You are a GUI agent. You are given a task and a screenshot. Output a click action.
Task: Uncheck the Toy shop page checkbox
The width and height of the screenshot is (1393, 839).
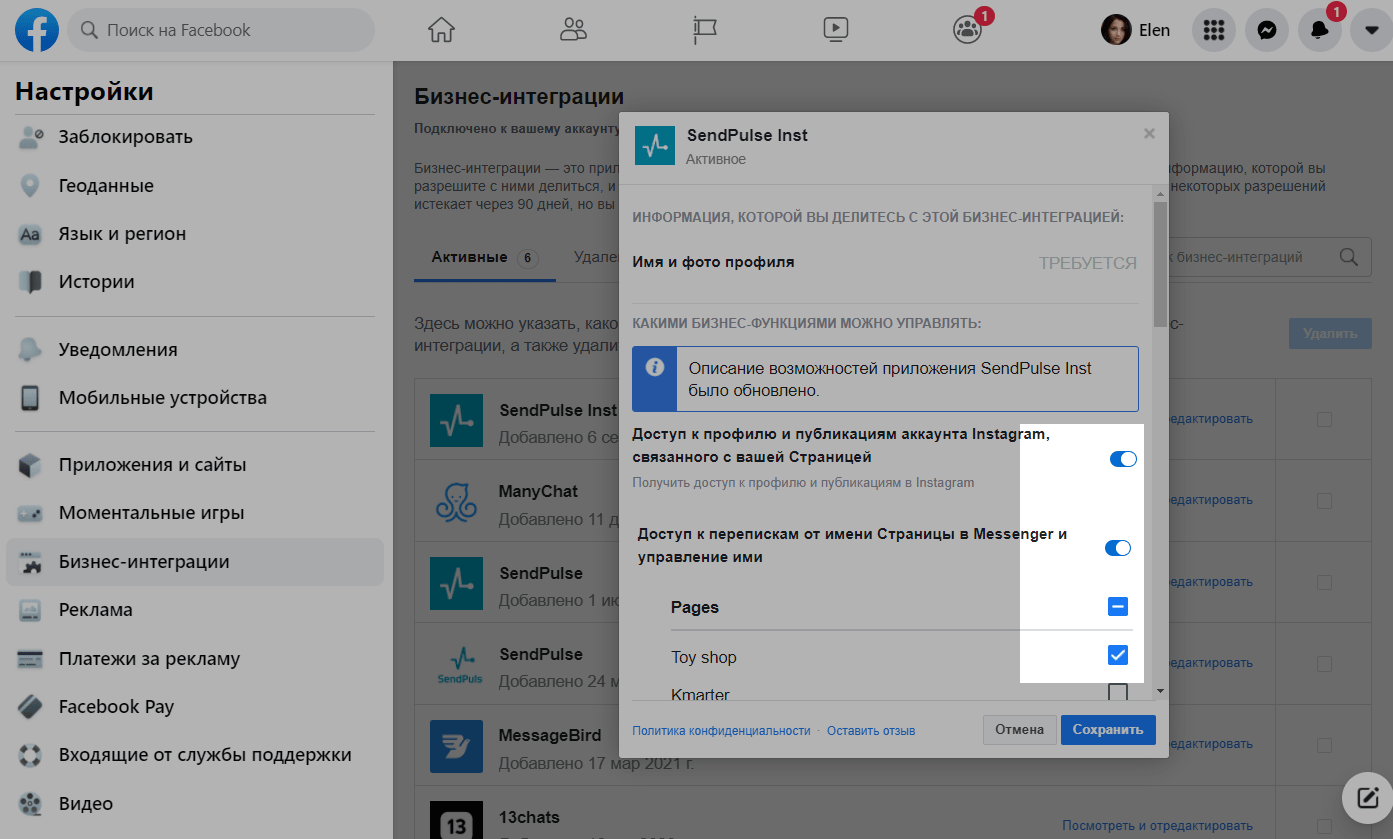click(x=1118, y=656)
